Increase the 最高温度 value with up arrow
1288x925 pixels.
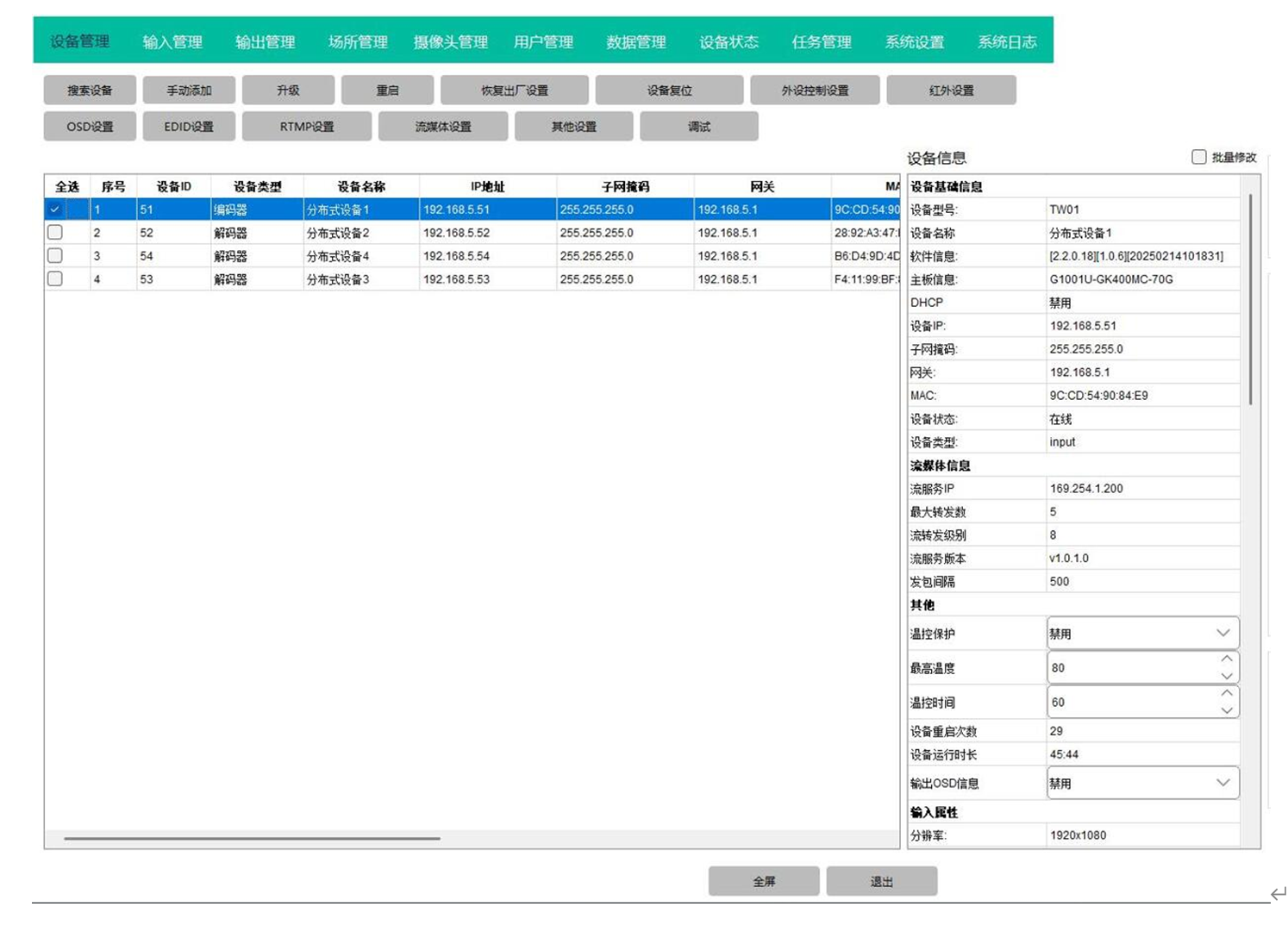(1226, 659)
